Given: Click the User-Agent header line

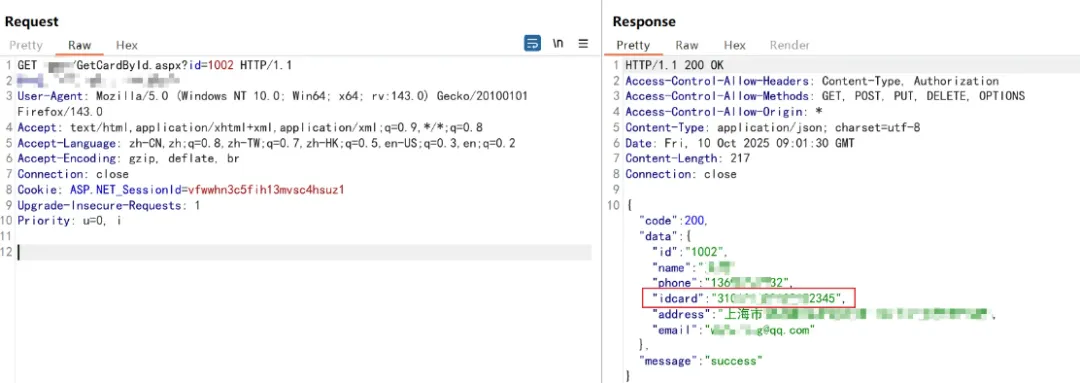Looking at the screenshot, I should 273,103.
